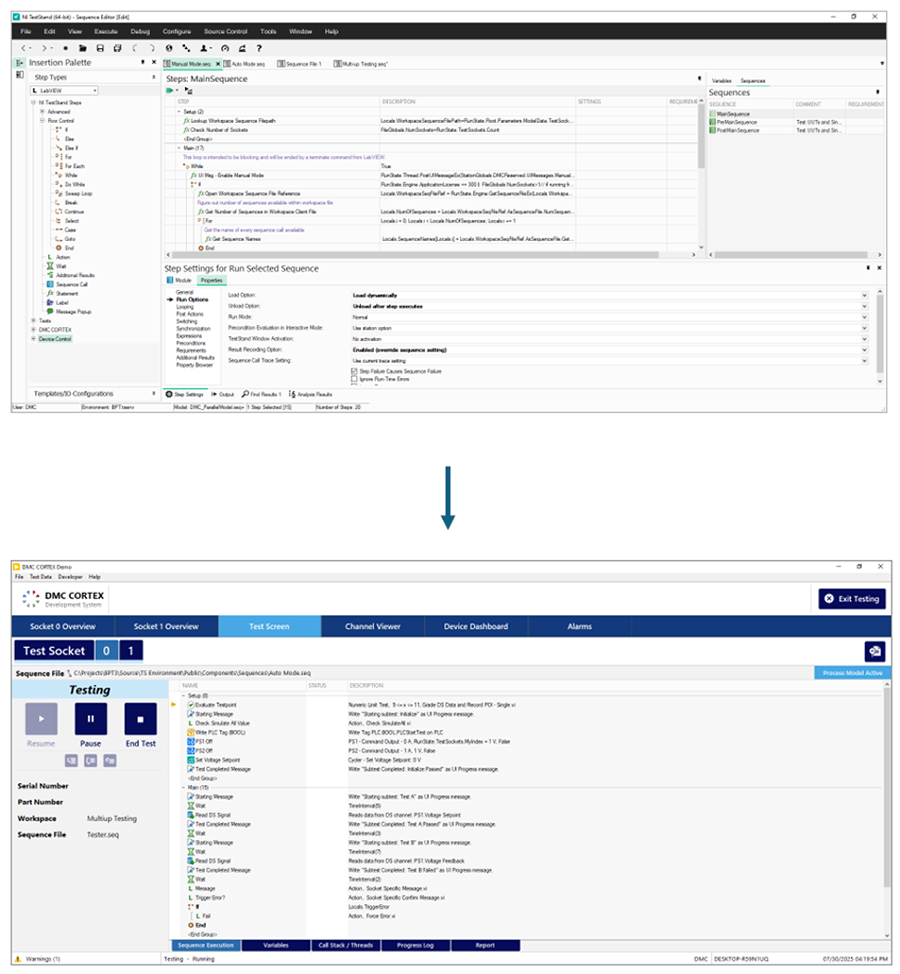The height and width of the screenshot is (974, 900).
Task: Switch to the Channel Viewer tab
Action: 373,627
